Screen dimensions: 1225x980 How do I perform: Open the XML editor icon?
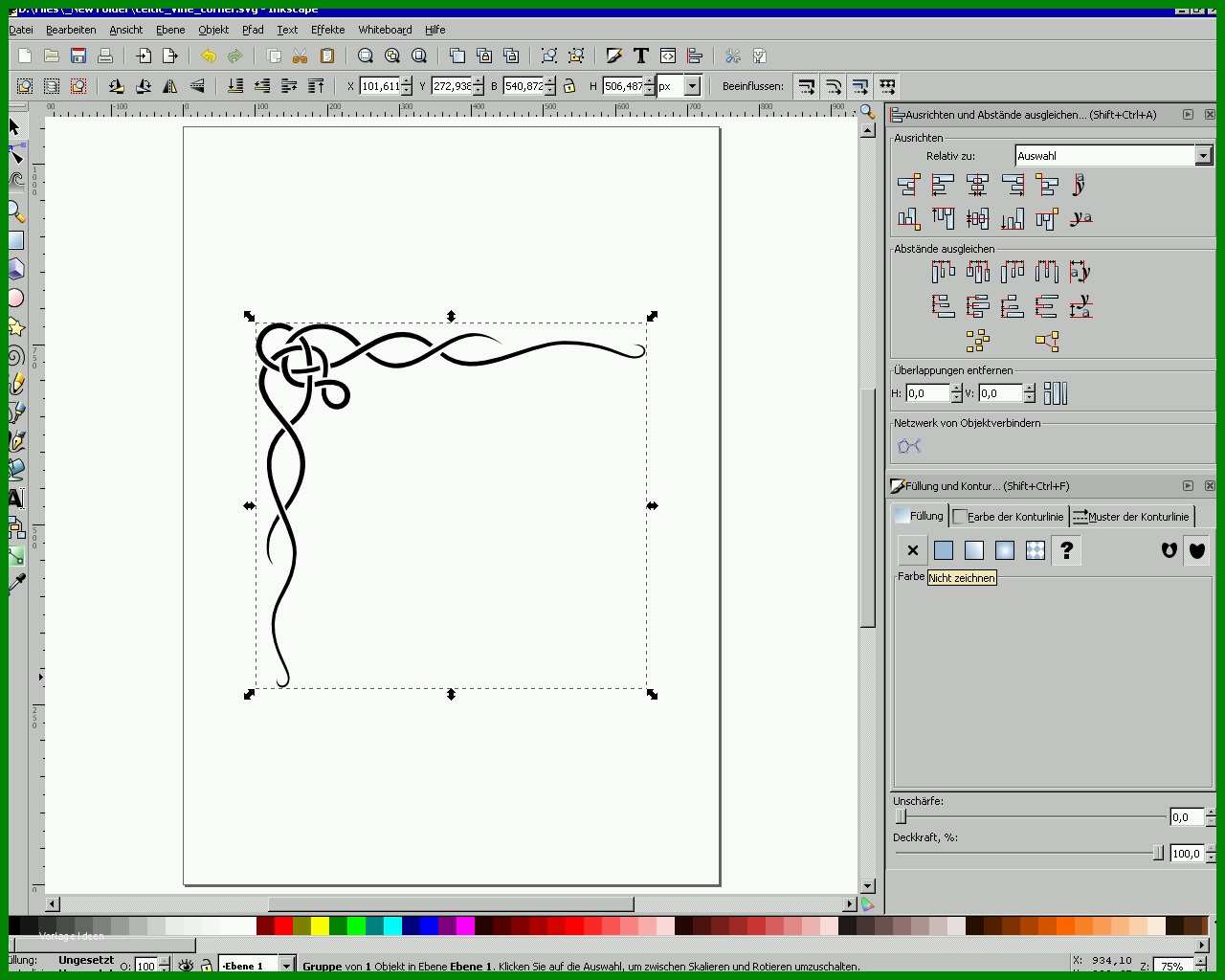point(668,56)
